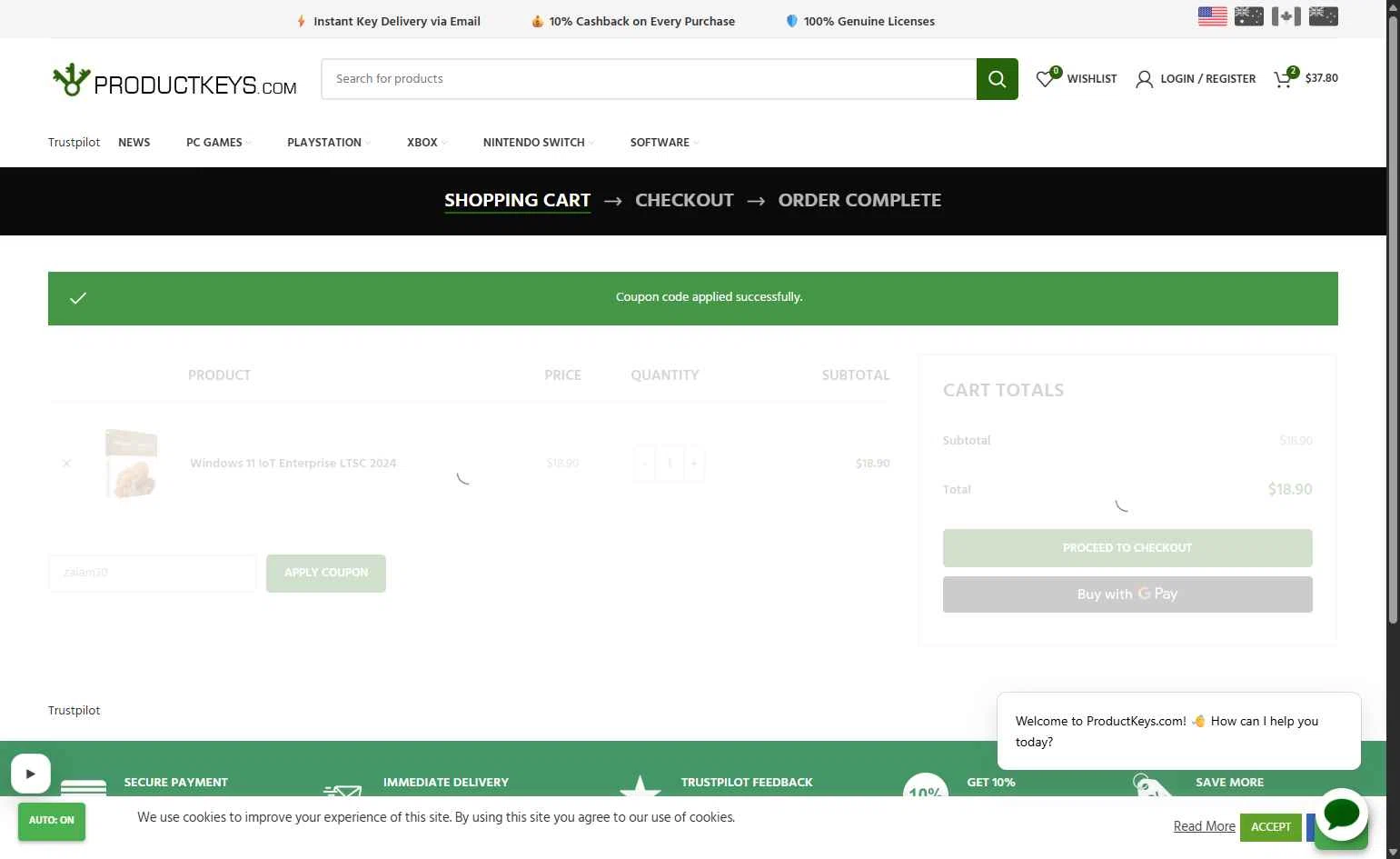
Task: Click Buy with G Pay button
Action: (1127, 594)
